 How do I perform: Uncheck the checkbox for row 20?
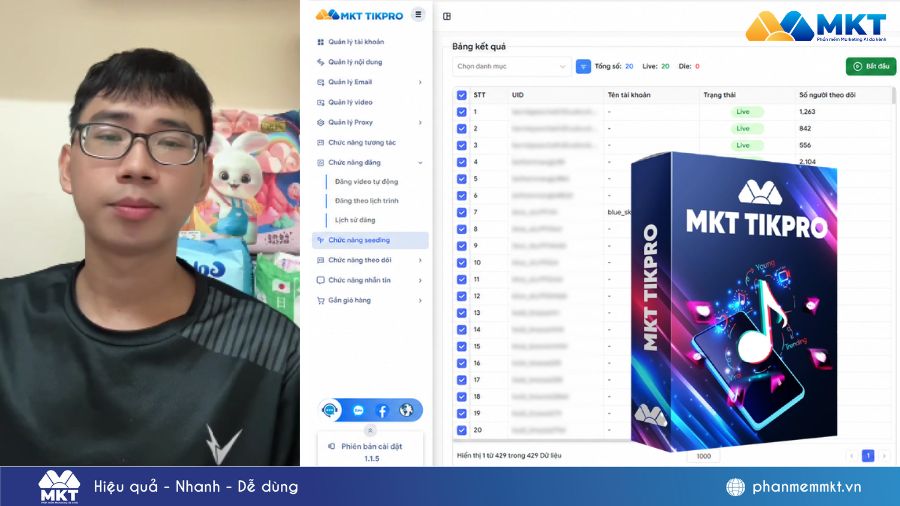pos(461,430)
